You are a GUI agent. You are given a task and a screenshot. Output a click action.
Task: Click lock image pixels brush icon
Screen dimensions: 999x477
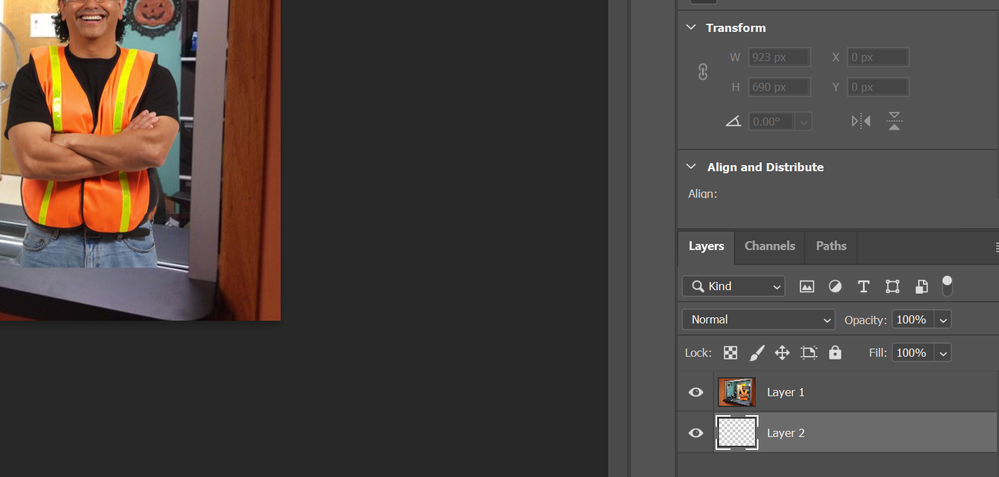(x=757, y=353)
